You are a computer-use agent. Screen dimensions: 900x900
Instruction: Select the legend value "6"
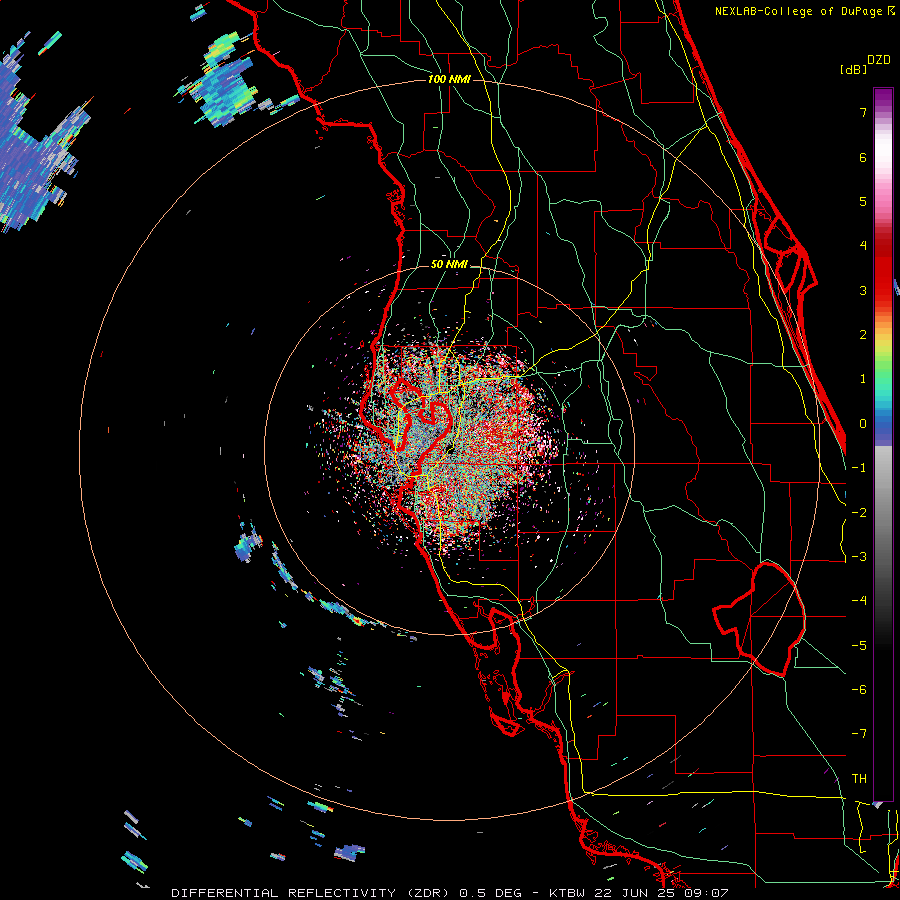coord(863,157)
